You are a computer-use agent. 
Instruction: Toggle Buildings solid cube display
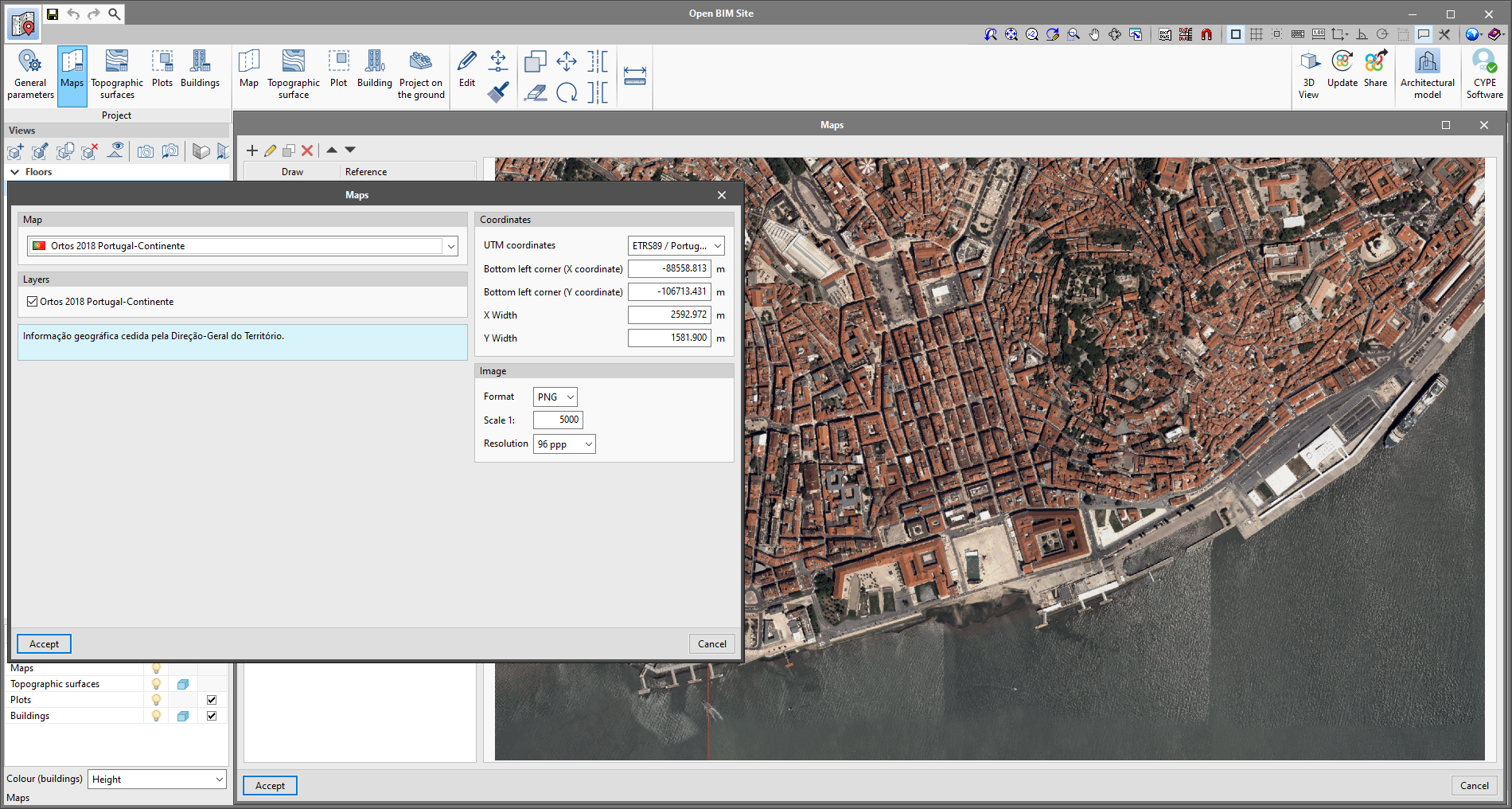click(183, 716)
